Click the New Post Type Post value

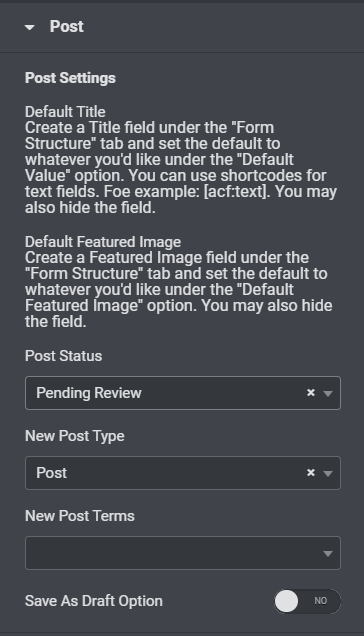tap(52, 473)
